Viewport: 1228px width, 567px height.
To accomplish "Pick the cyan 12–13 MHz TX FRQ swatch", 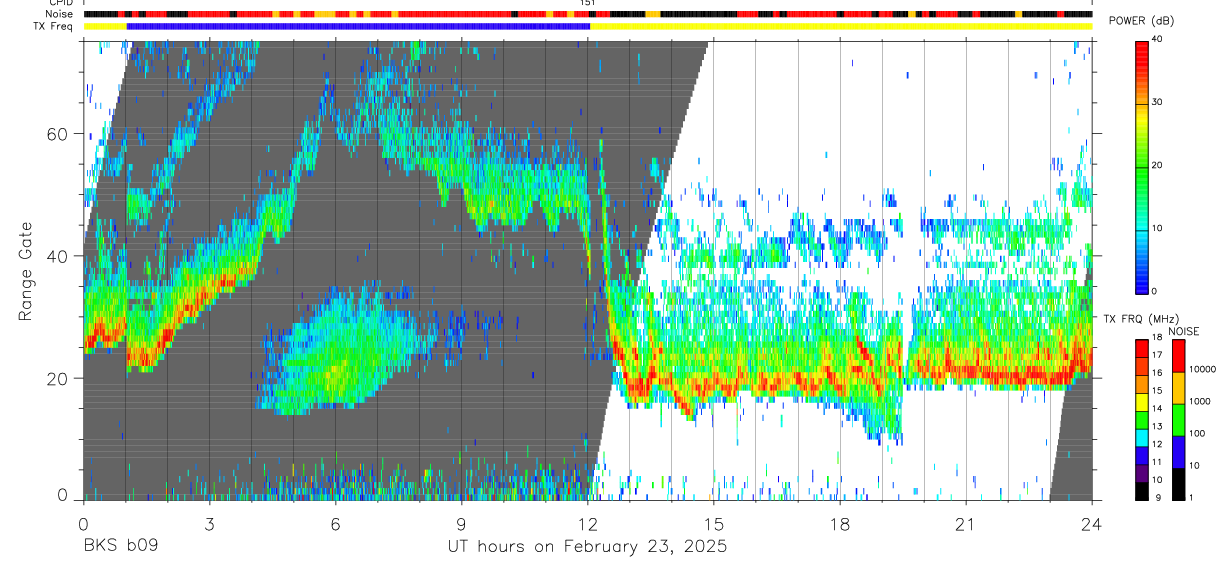I will point(1141,437).
